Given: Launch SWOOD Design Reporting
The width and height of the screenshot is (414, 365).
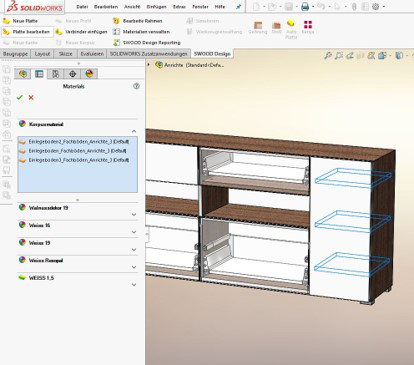Looking at the screenshot, I should [x=147, y=43].
